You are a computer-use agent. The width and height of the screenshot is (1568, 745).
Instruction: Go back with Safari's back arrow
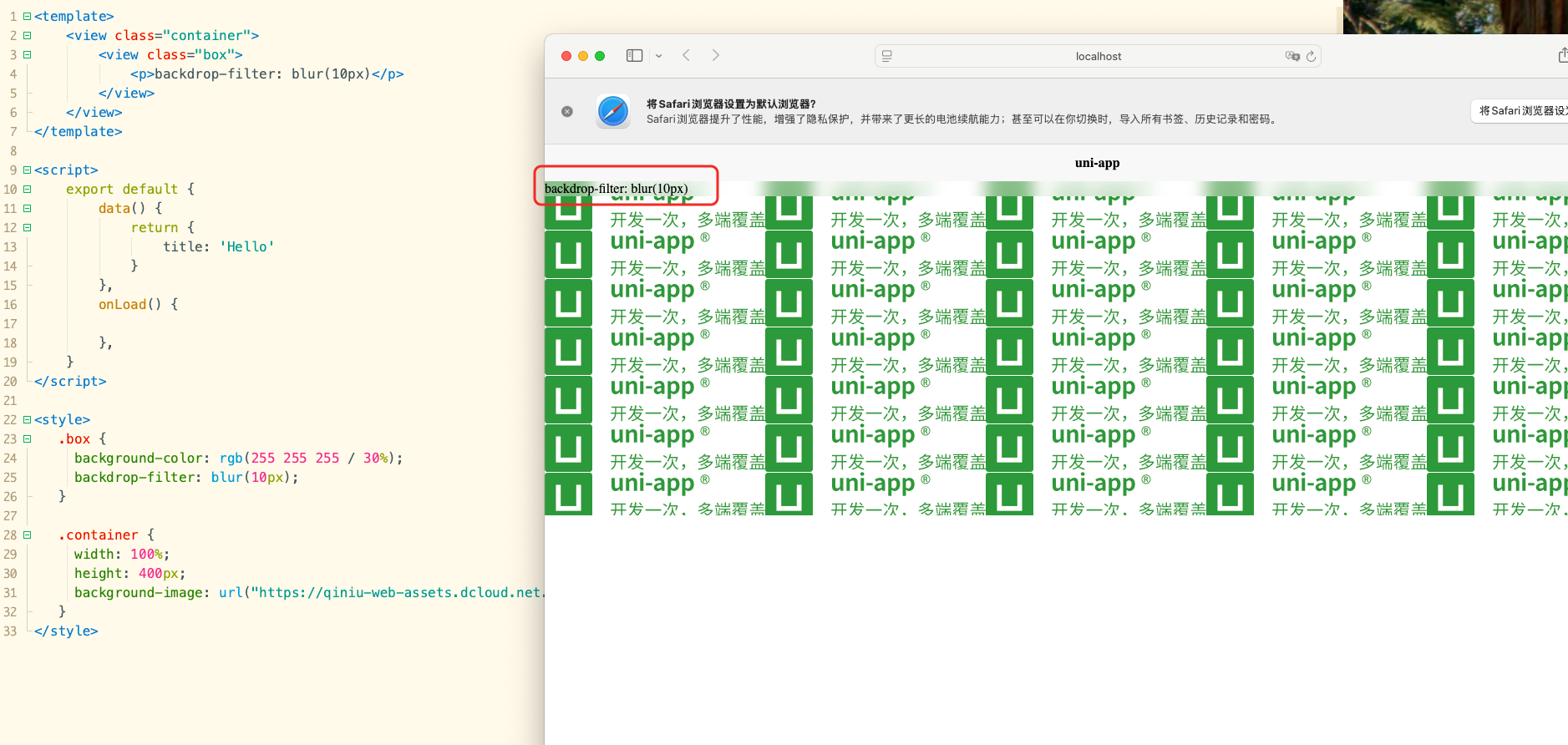[x=686, y=55]
